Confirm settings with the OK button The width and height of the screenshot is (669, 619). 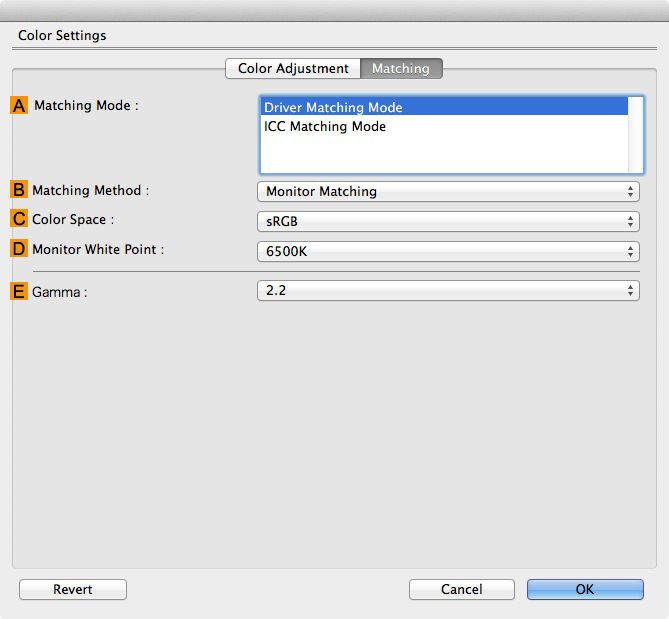point(585,589)
